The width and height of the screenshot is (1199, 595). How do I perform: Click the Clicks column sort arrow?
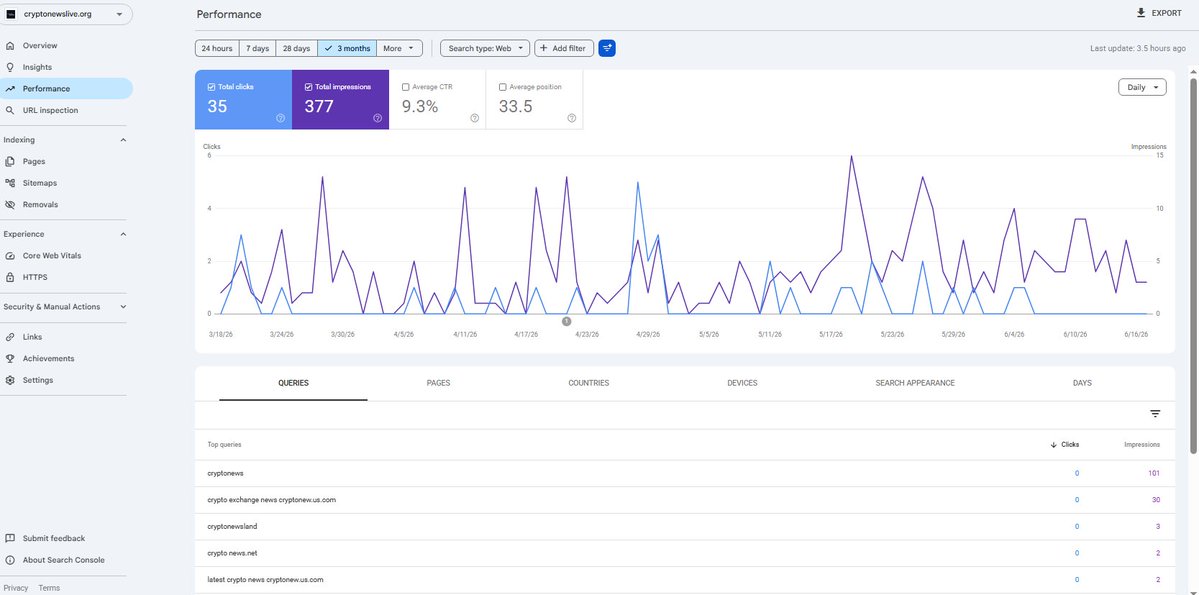[x=1054, y=444]
